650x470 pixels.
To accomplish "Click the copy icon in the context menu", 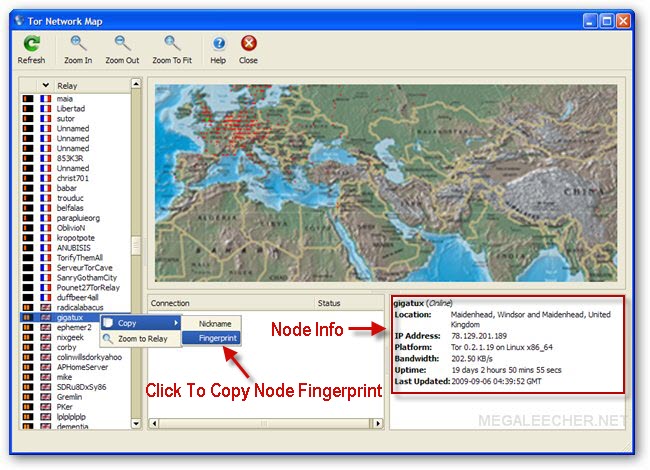I will [108, 323].
